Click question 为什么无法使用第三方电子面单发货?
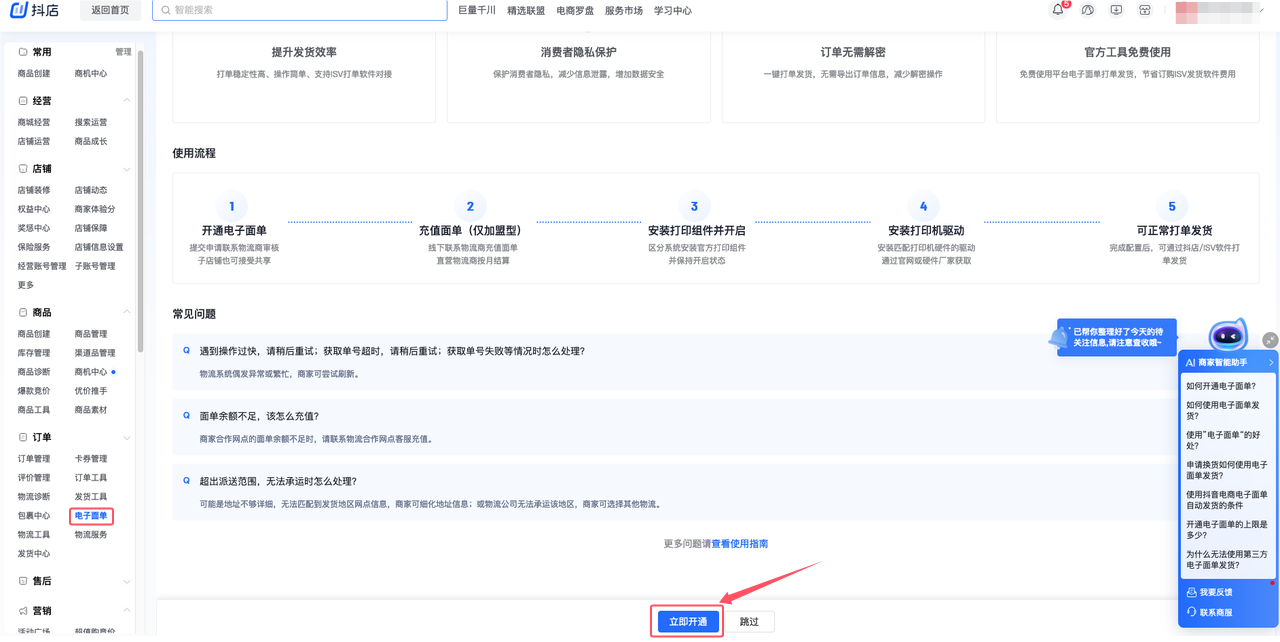 [x=1227, y=560]
